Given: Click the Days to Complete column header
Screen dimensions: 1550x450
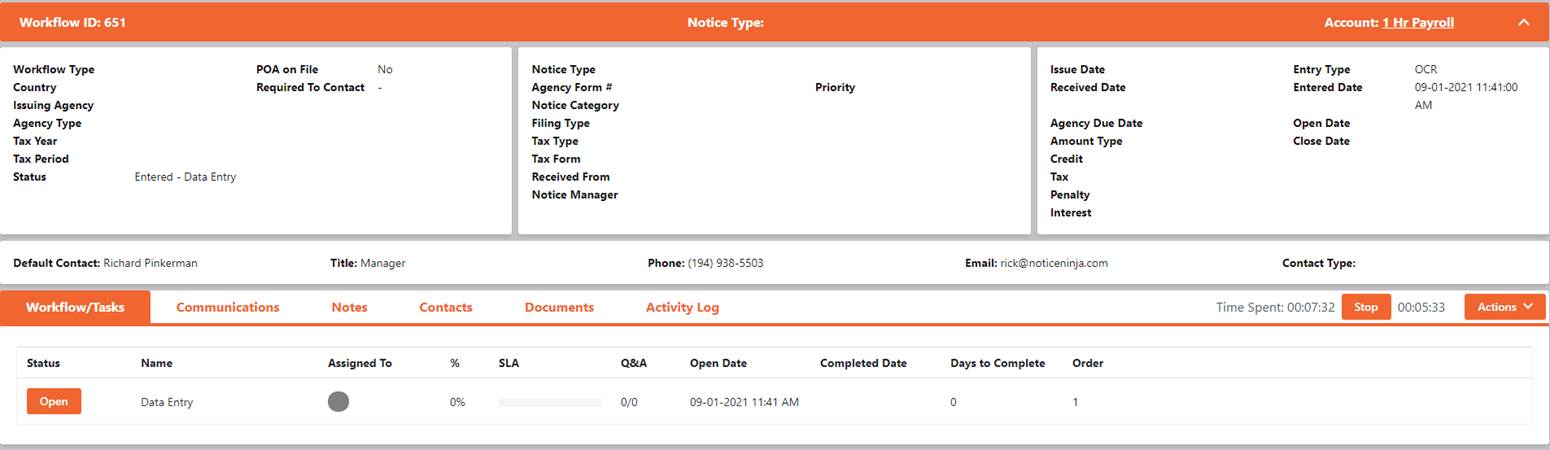Looking at the screenshot, I should point(997,363).
